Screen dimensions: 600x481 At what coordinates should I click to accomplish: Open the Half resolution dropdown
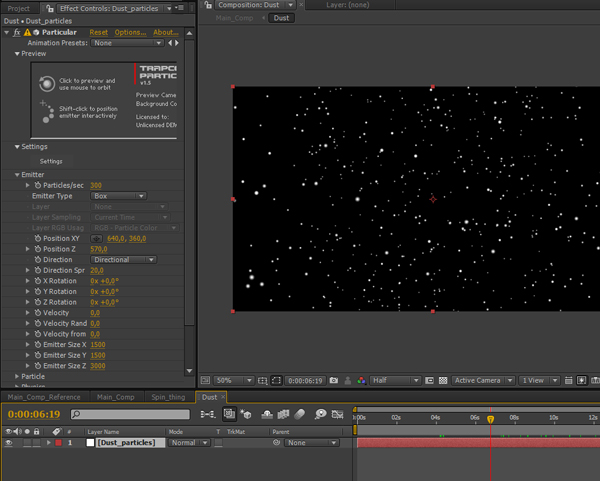pyautogui.click(x=395, y=380)
